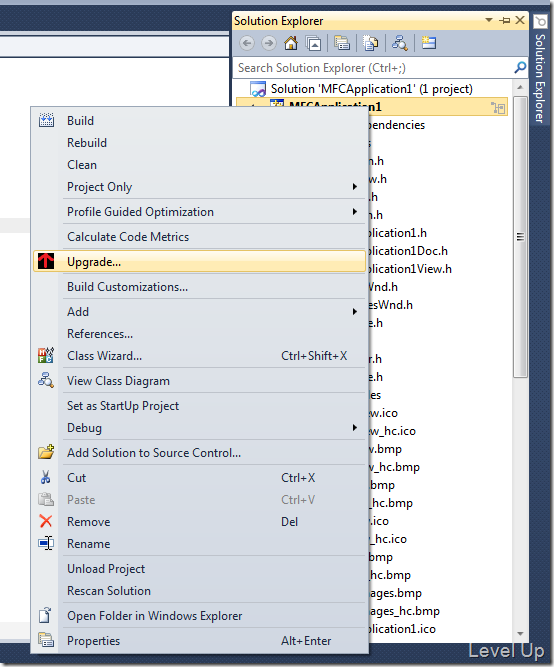Select file ending esWnd.h
This screenshot has height=667, width=554.
pyautogui.click(x=391, y=305)
